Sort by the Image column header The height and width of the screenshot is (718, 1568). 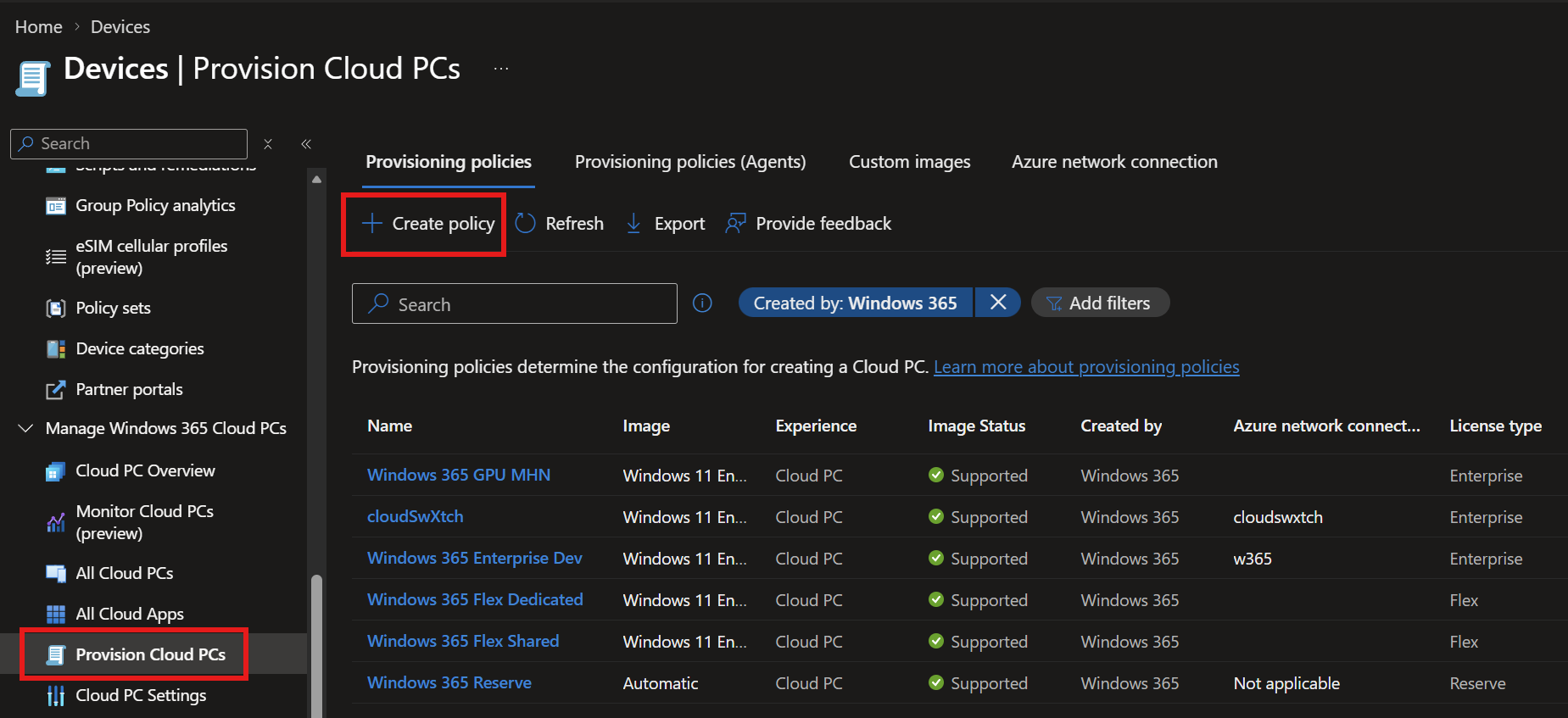point(646,426)
